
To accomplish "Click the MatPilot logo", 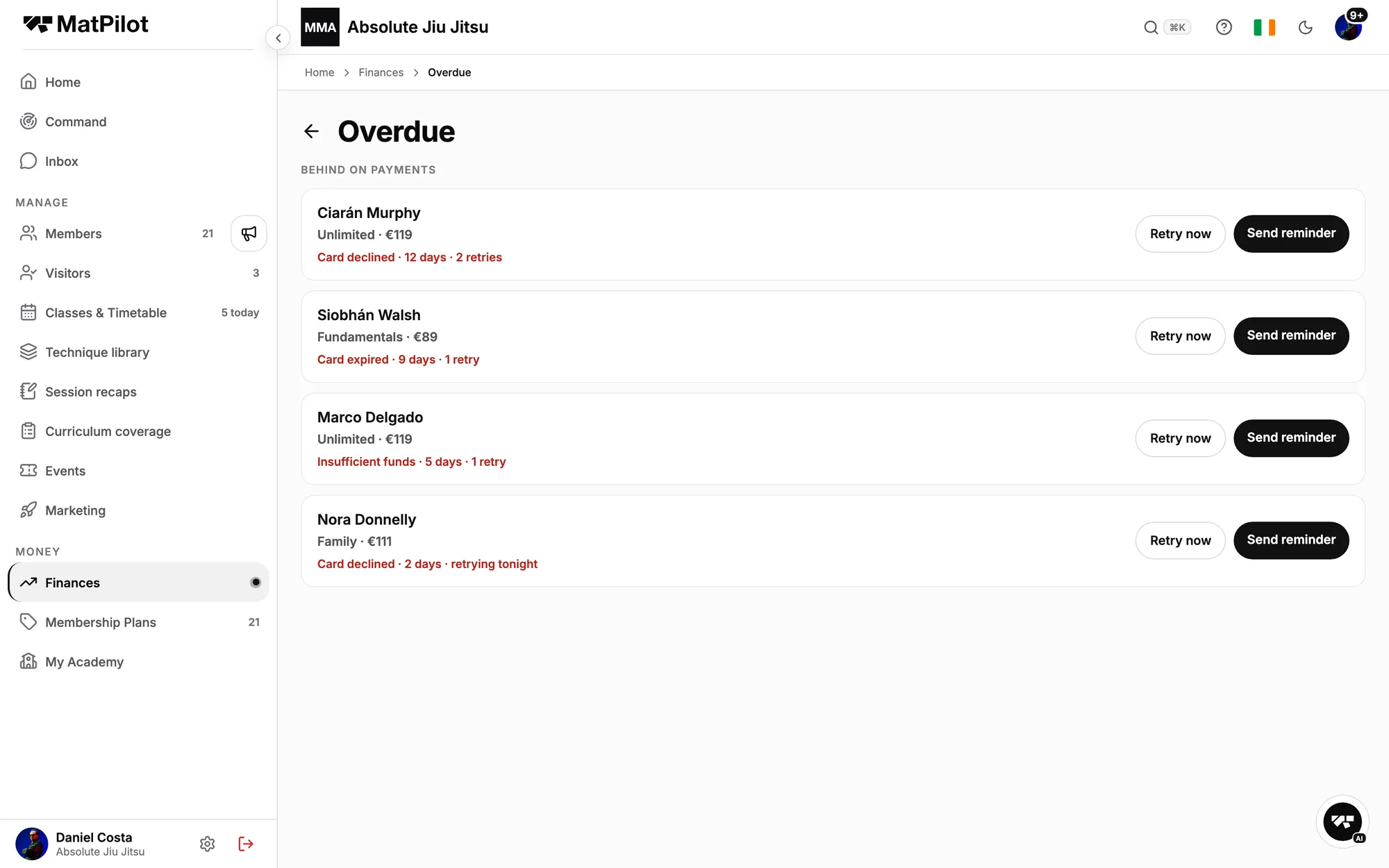I will (85, 24).
